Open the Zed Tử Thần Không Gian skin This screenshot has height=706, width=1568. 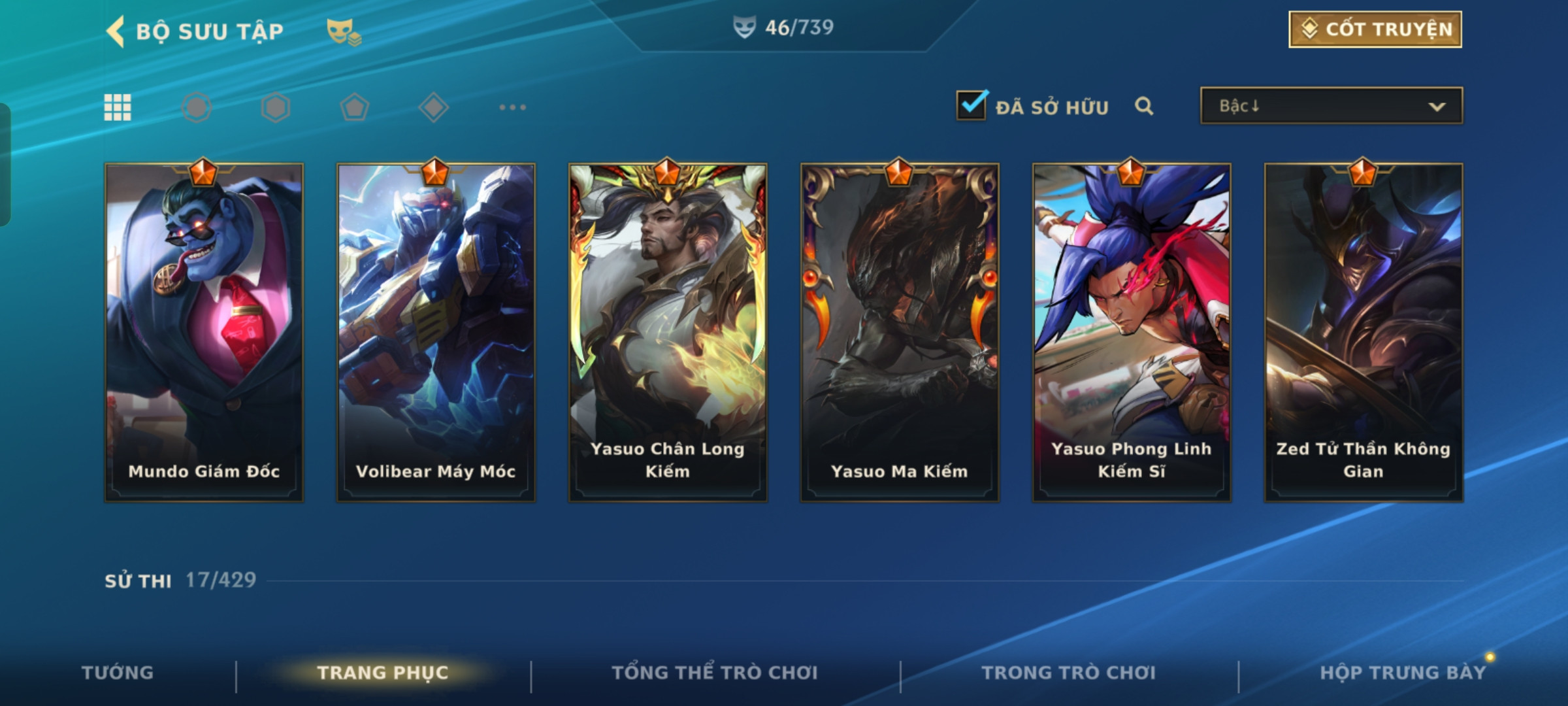click(x=1364, y=332)
